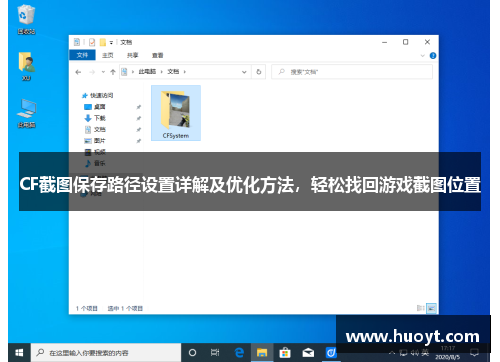Open the Windows Start menu
This screenshot has width=500, height=362.
(x=19, y=353)
